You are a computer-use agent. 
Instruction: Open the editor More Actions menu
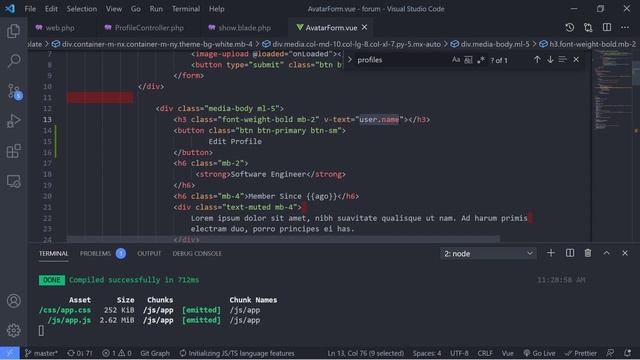tap(625, 27)
